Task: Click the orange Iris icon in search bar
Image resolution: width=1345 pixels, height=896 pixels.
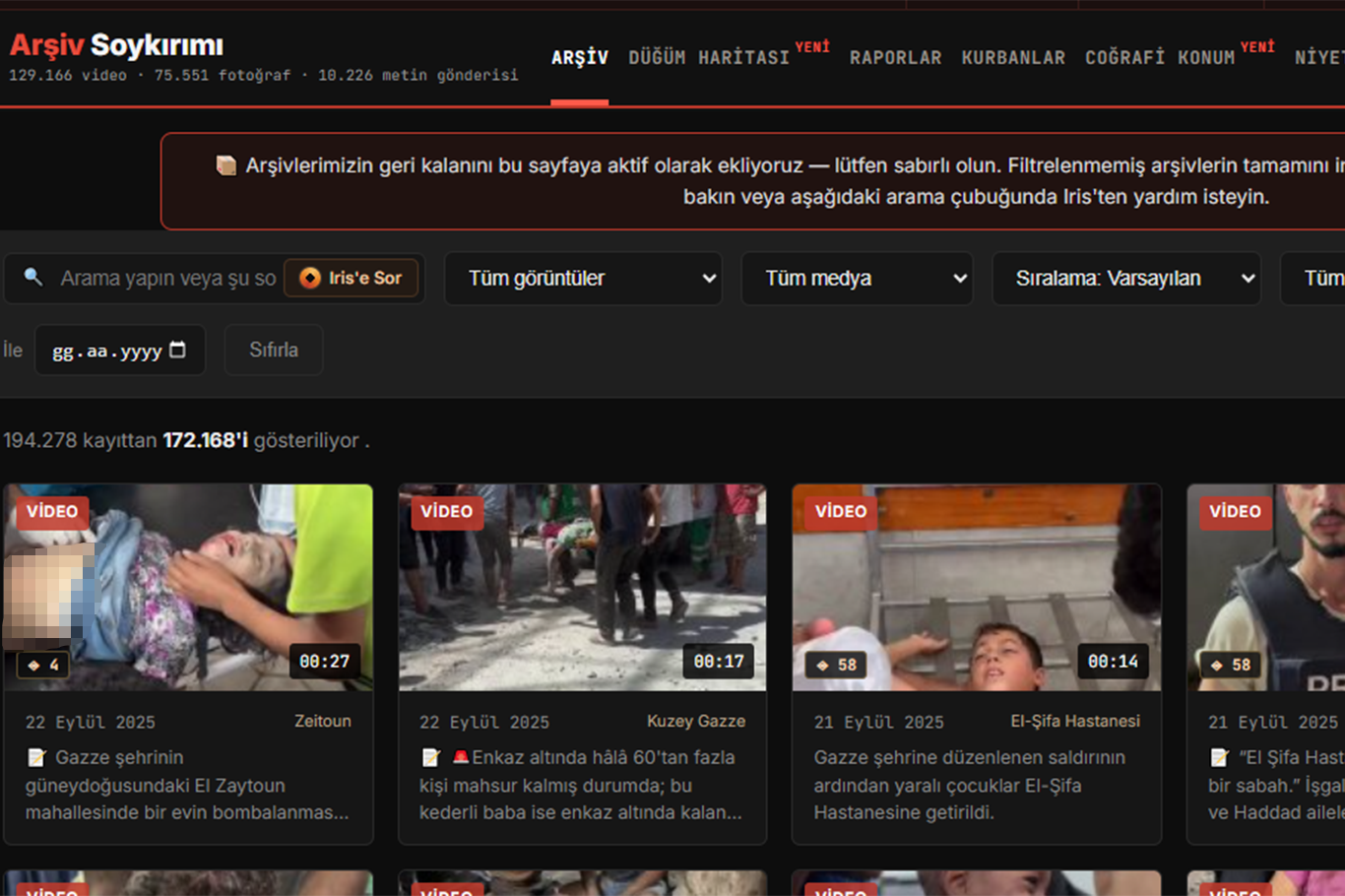Action: tap(310, 279)
